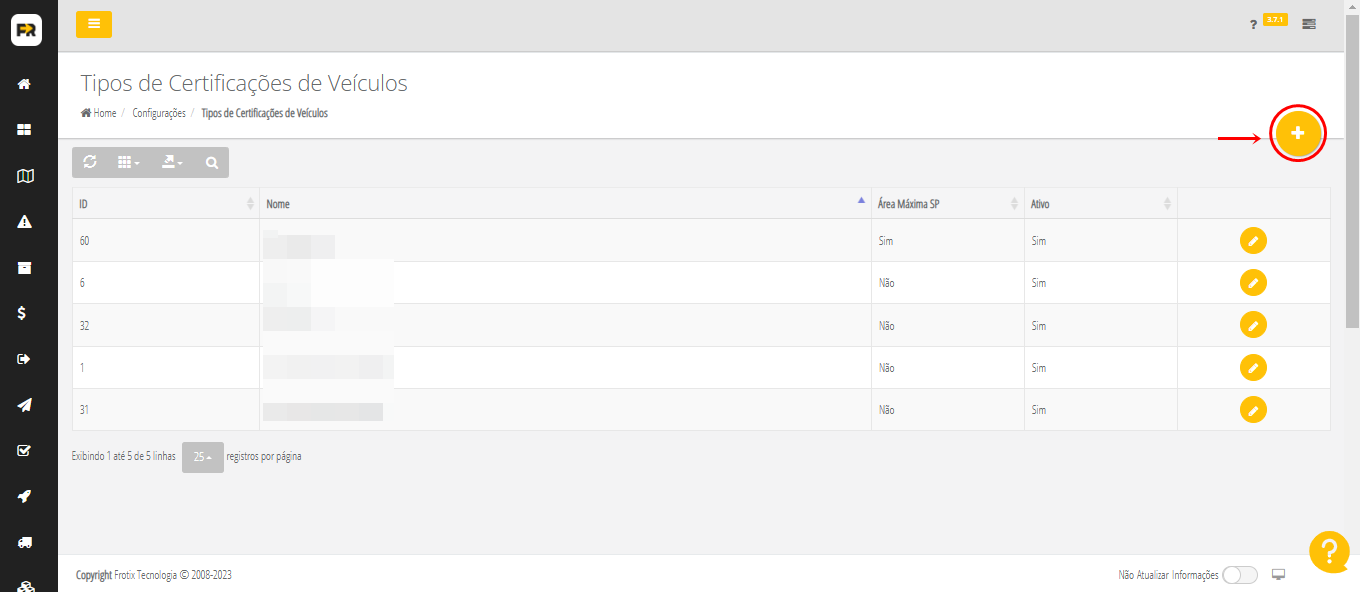Click the yellow help question mark bubble
Image resolution: width=1360 pixels, height=592 pixels.
1329,551
